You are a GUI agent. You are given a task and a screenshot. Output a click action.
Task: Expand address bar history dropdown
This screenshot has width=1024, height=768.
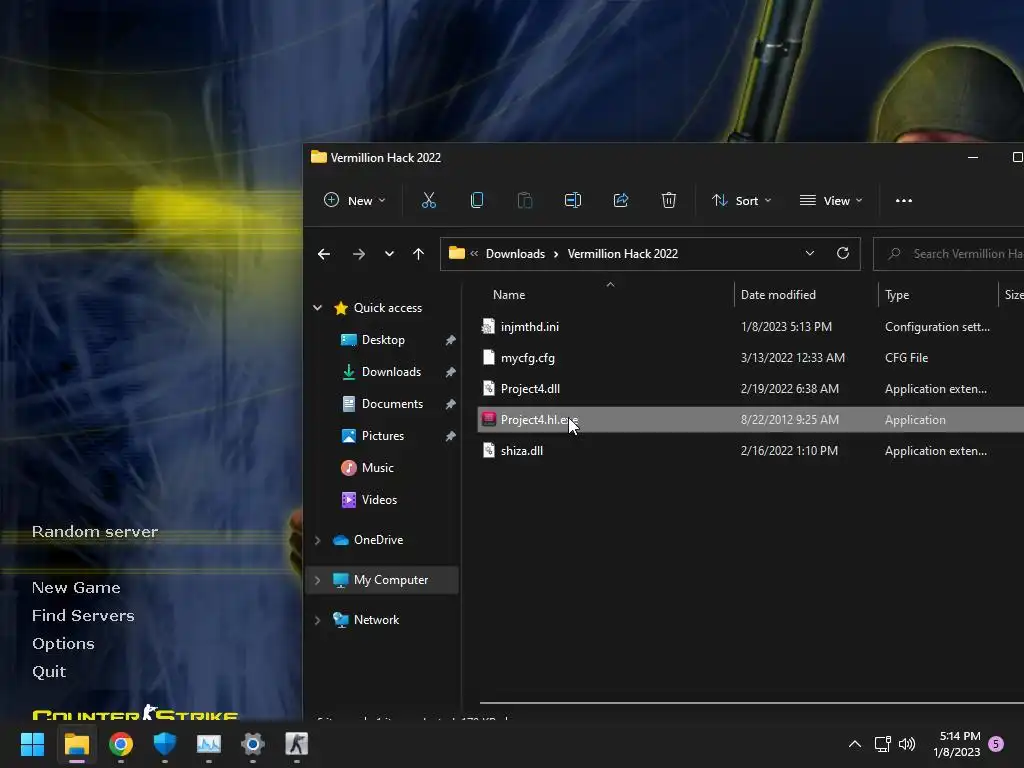[x=810, y=253]
